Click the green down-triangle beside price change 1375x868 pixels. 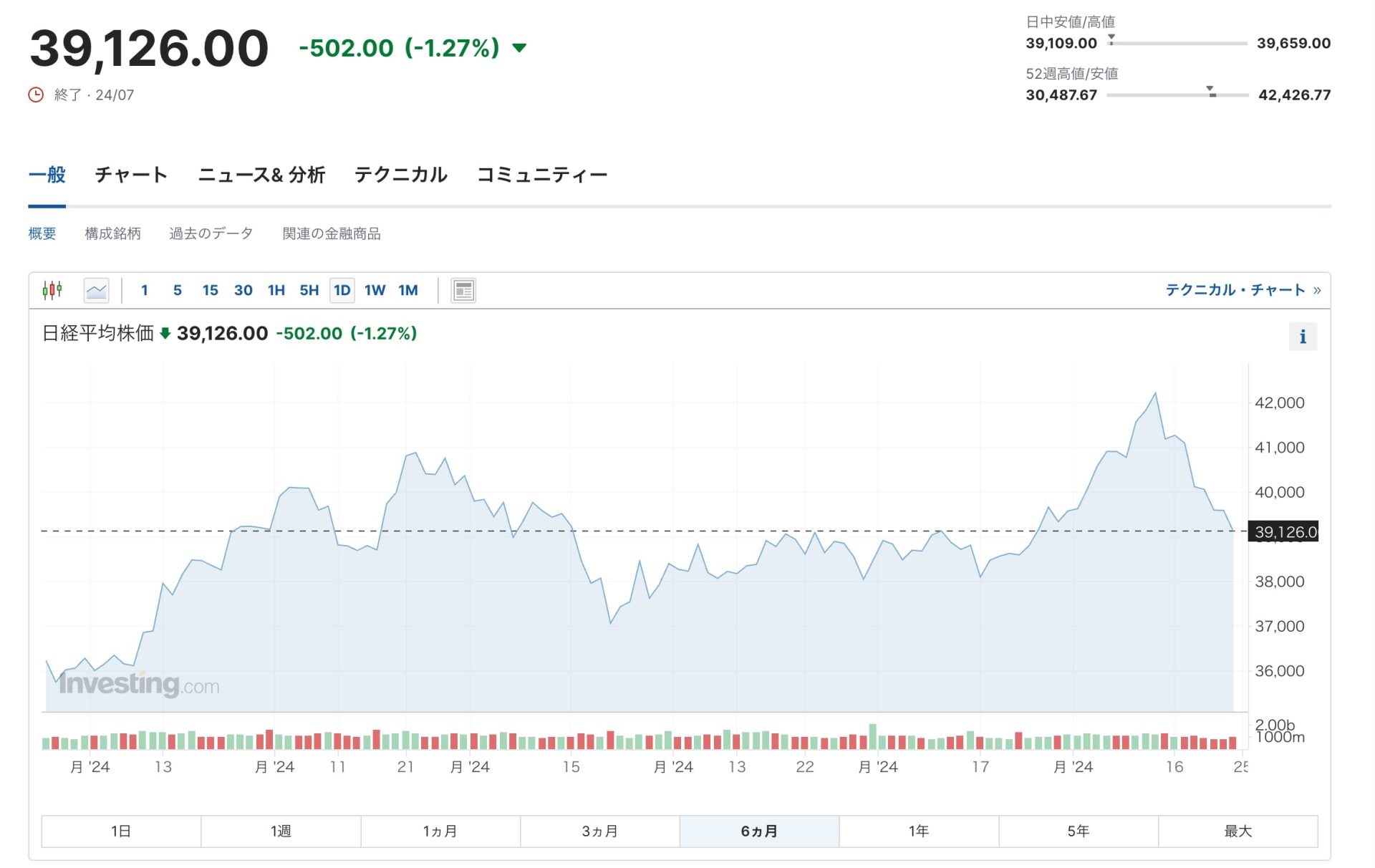(519, 48)
